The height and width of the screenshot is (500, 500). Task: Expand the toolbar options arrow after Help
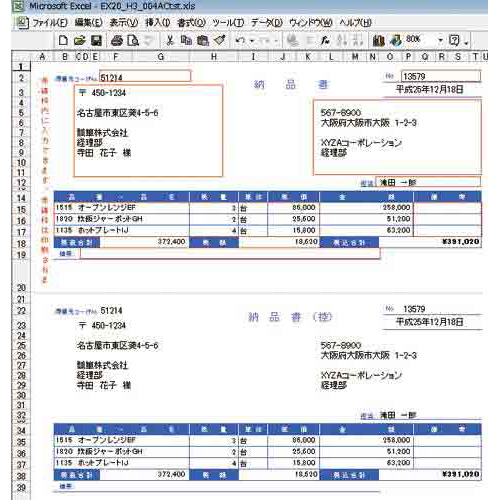pos(466,42)
